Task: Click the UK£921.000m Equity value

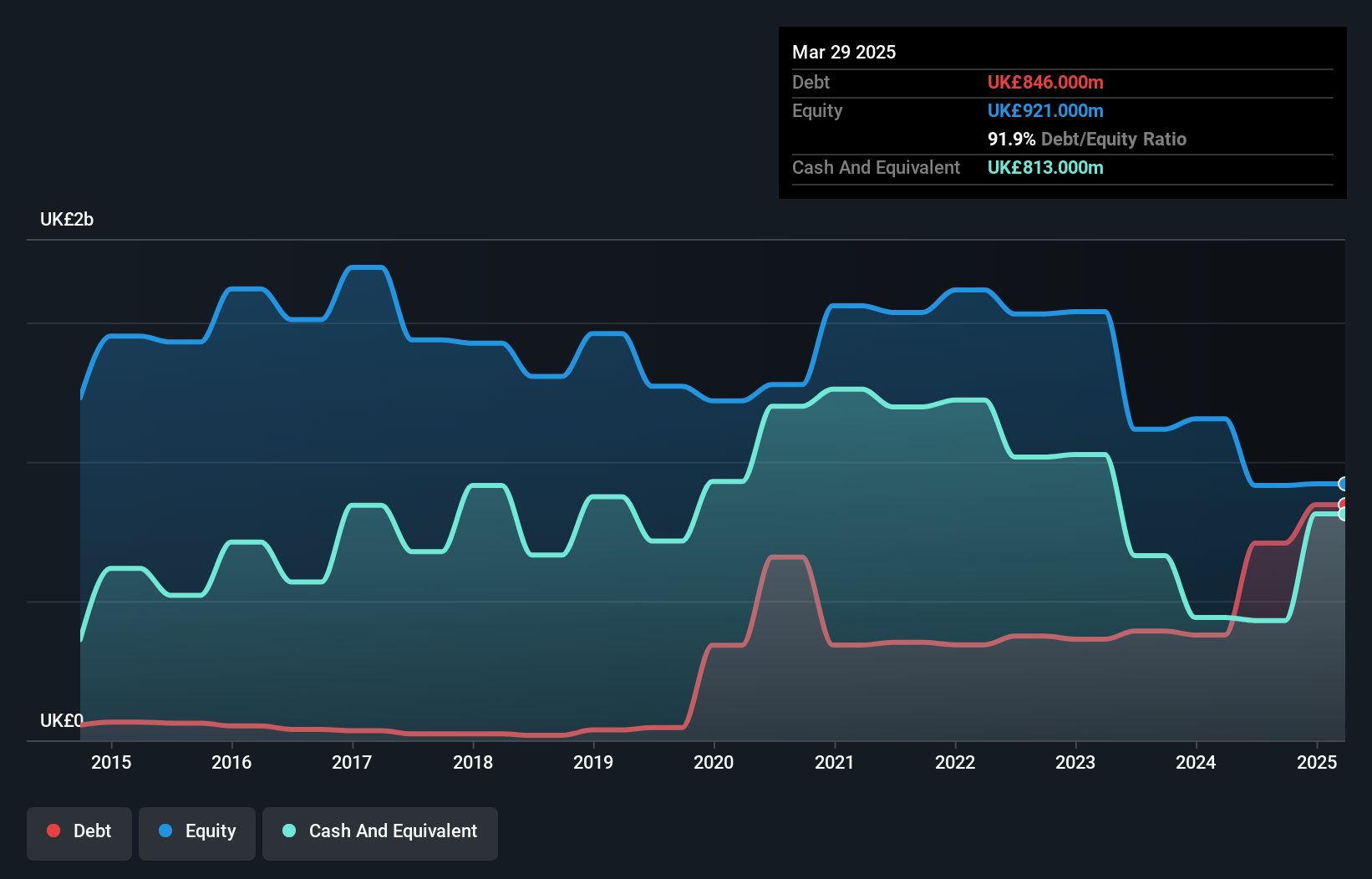Action: (1046, 110)
